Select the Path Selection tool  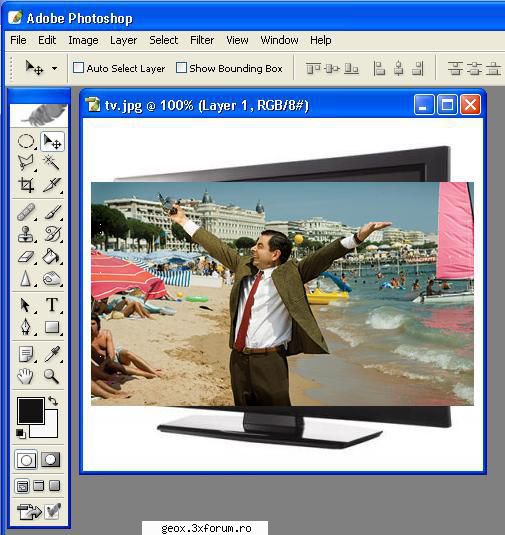point(26,305)
